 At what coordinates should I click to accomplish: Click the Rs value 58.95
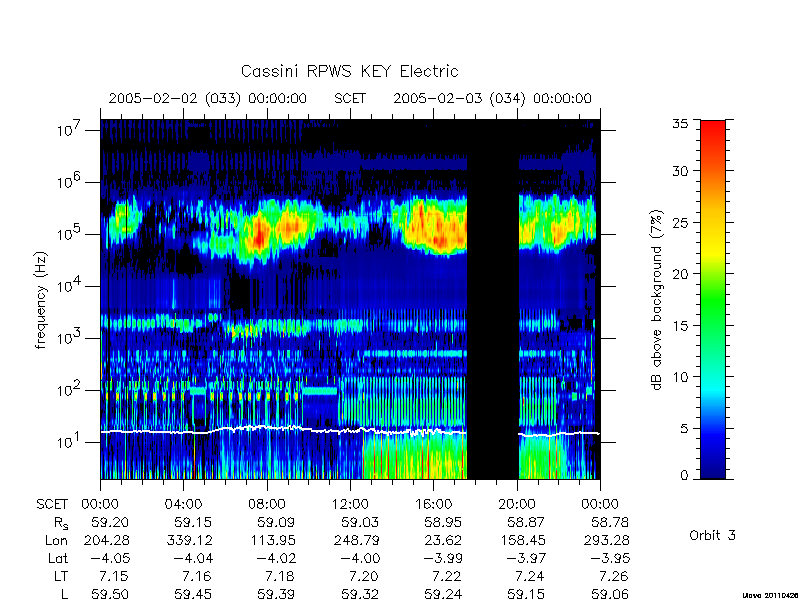tap(443, 522)
